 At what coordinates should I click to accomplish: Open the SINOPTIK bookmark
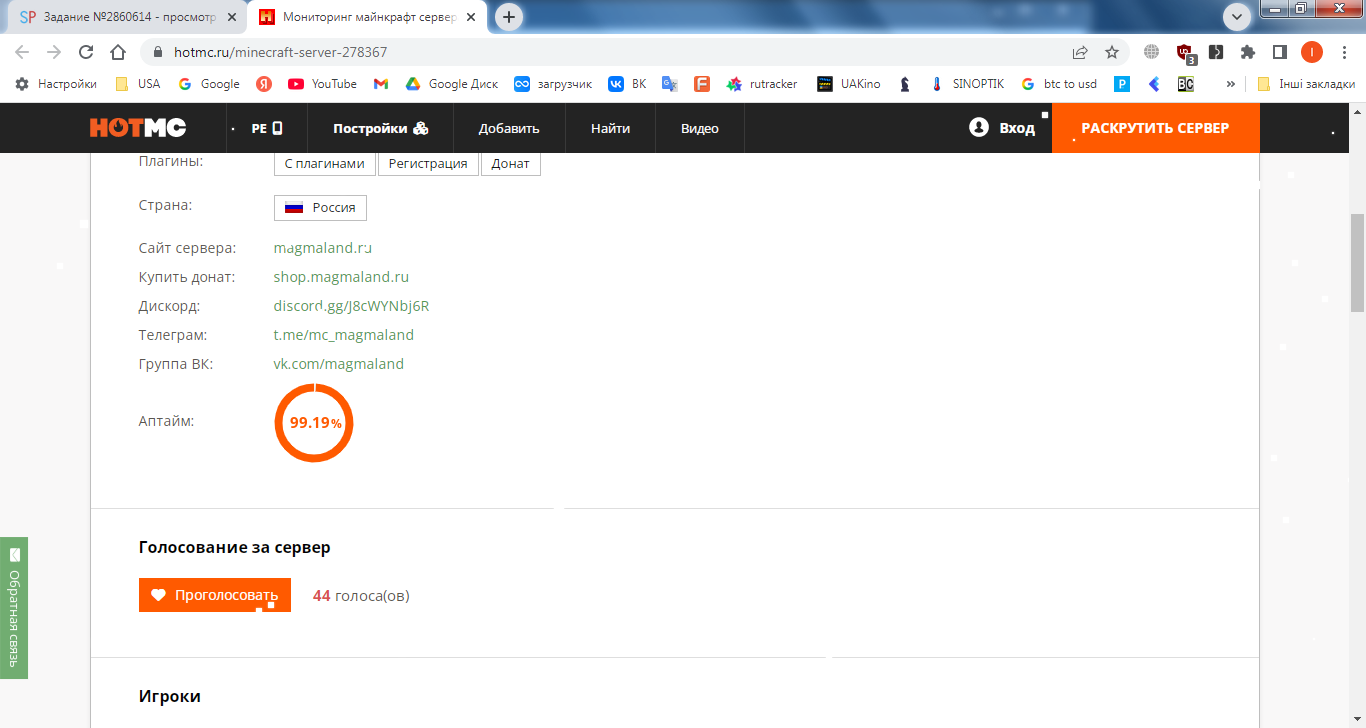coord(967,84)
